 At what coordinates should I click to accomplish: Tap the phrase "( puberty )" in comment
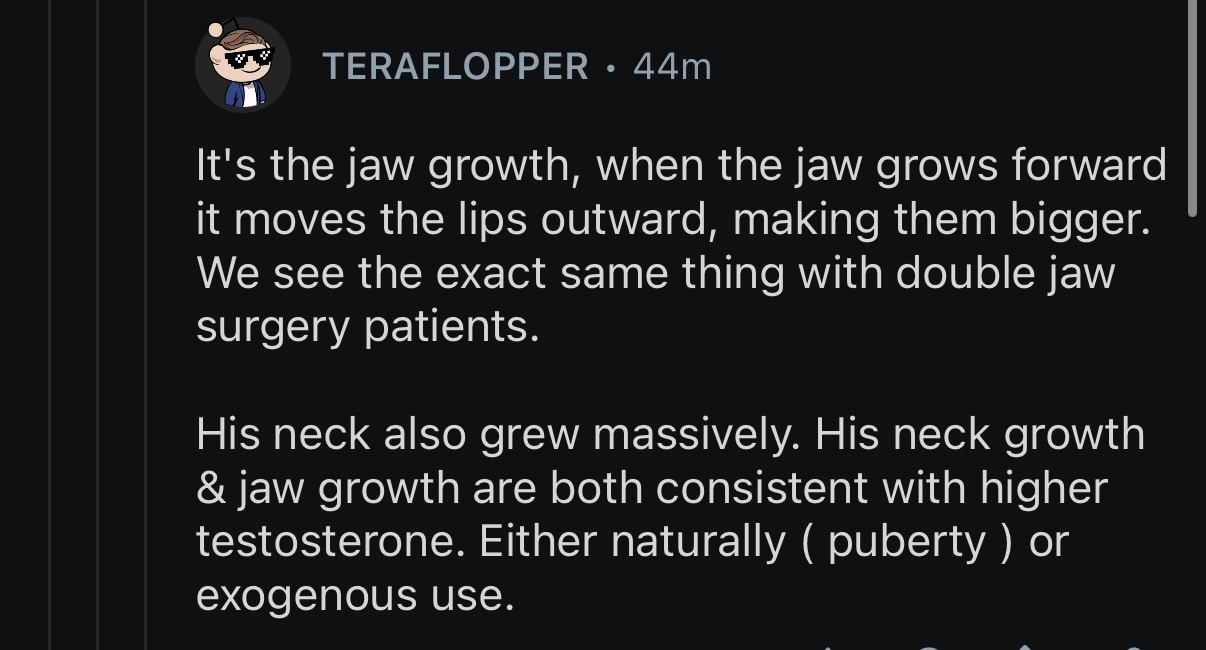point(912,543)
